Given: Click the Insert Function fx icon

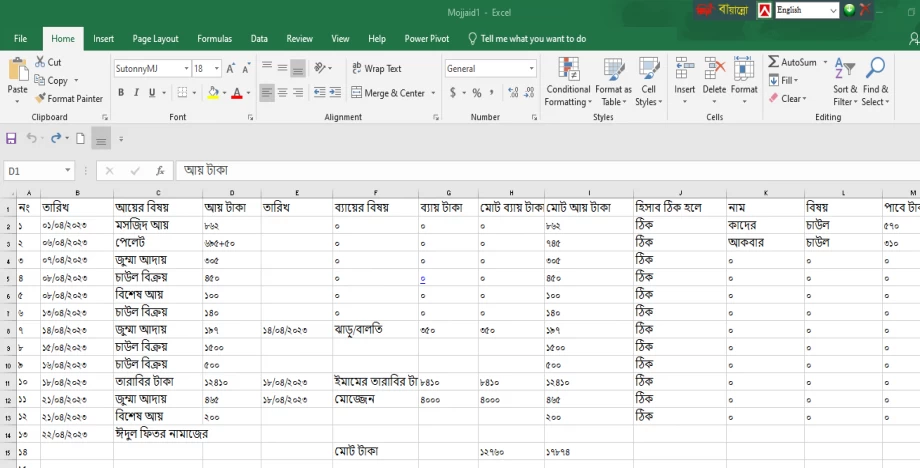Looking at the screenshot, I should click(159, 171).
